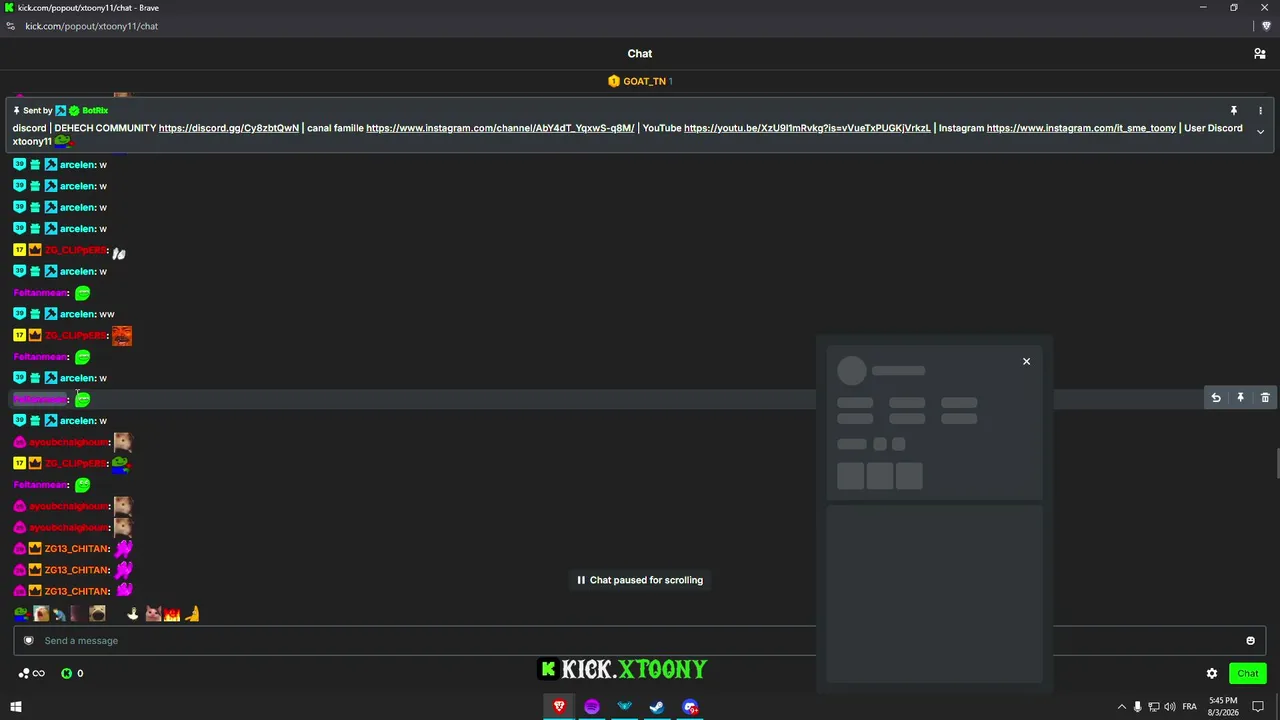Image resolution: width=1280 pixels, height=720 pixels.
Task: Click the Send a message input field
Action: [x=640, y=641]
